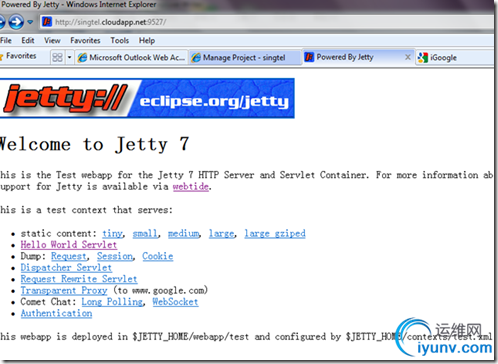Open the File menu
498x364 pixels.
pos(6,40)
